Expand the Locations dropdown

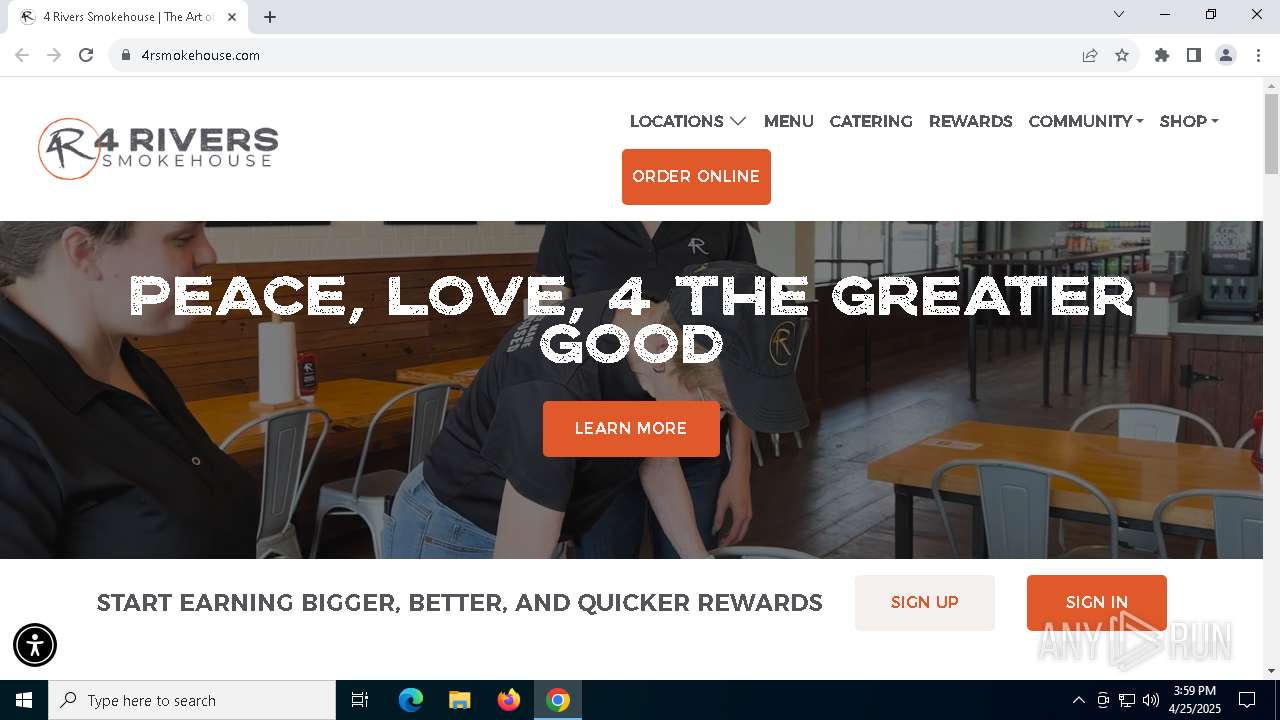coord(688,121)
